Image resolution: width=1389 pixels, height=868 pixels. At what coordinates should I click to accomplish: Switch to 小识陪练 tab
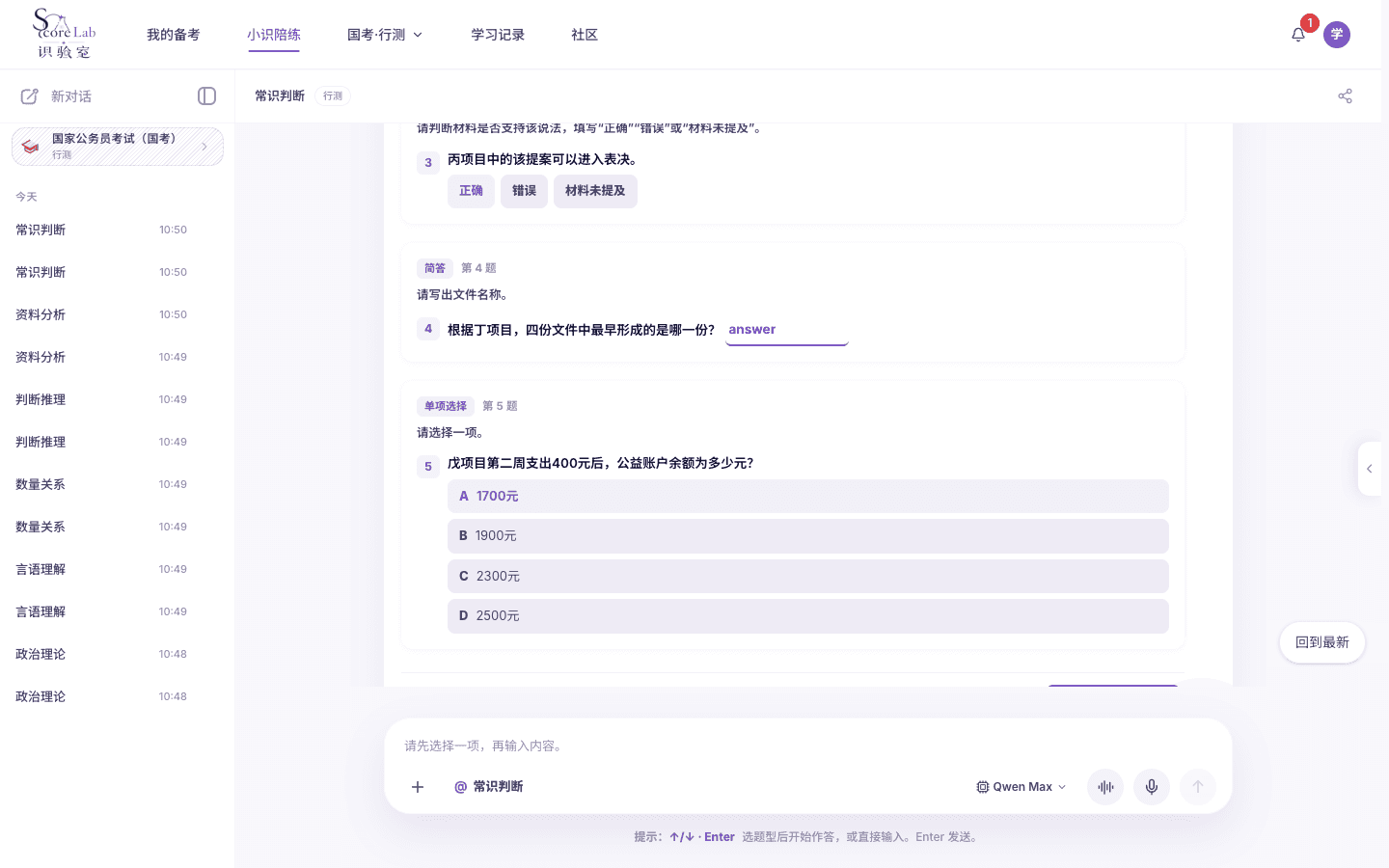point(274,35)
